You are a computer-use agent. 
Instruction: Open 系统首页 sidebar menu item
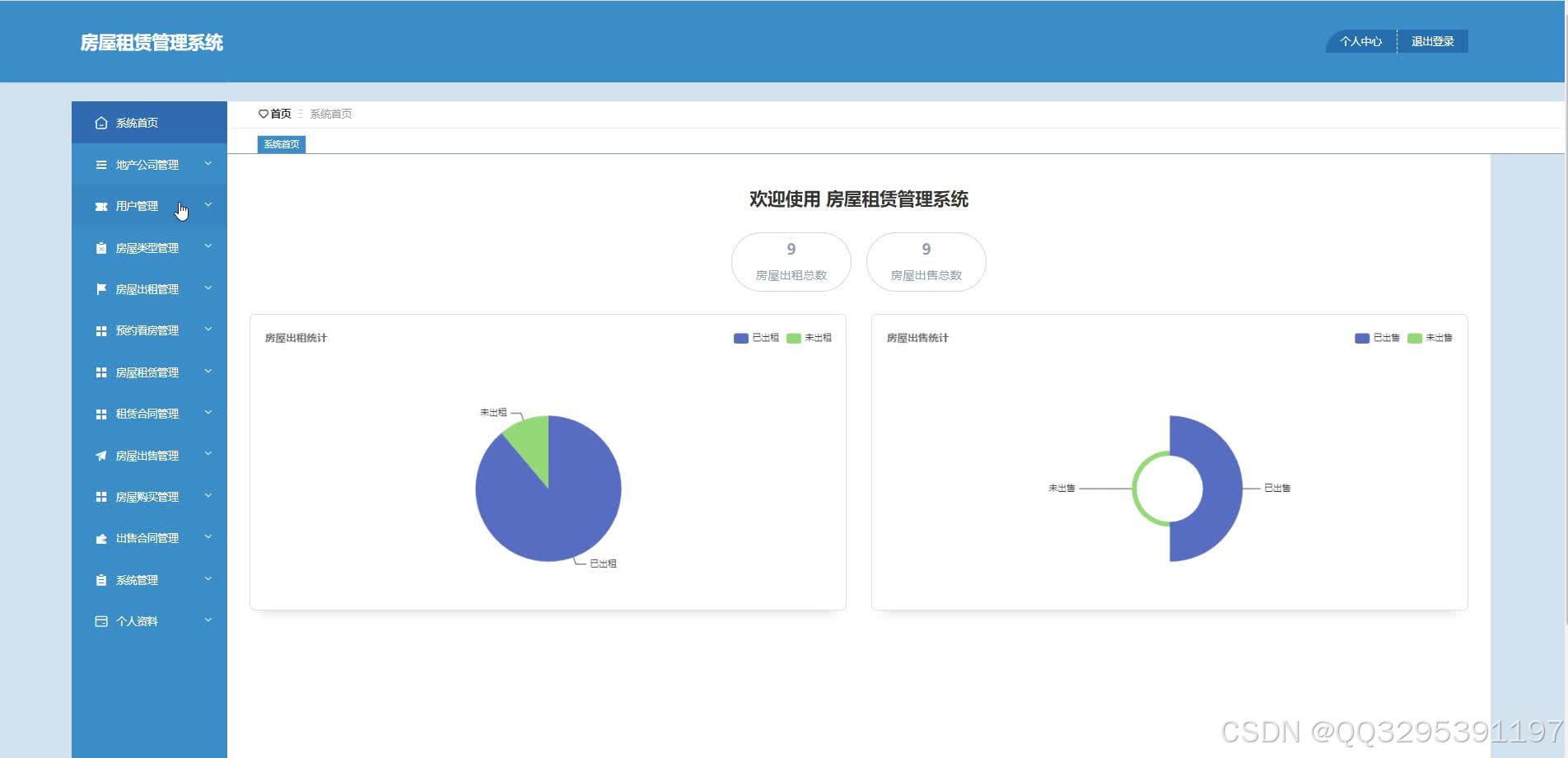pyautogui.click(x=149, y=123)
